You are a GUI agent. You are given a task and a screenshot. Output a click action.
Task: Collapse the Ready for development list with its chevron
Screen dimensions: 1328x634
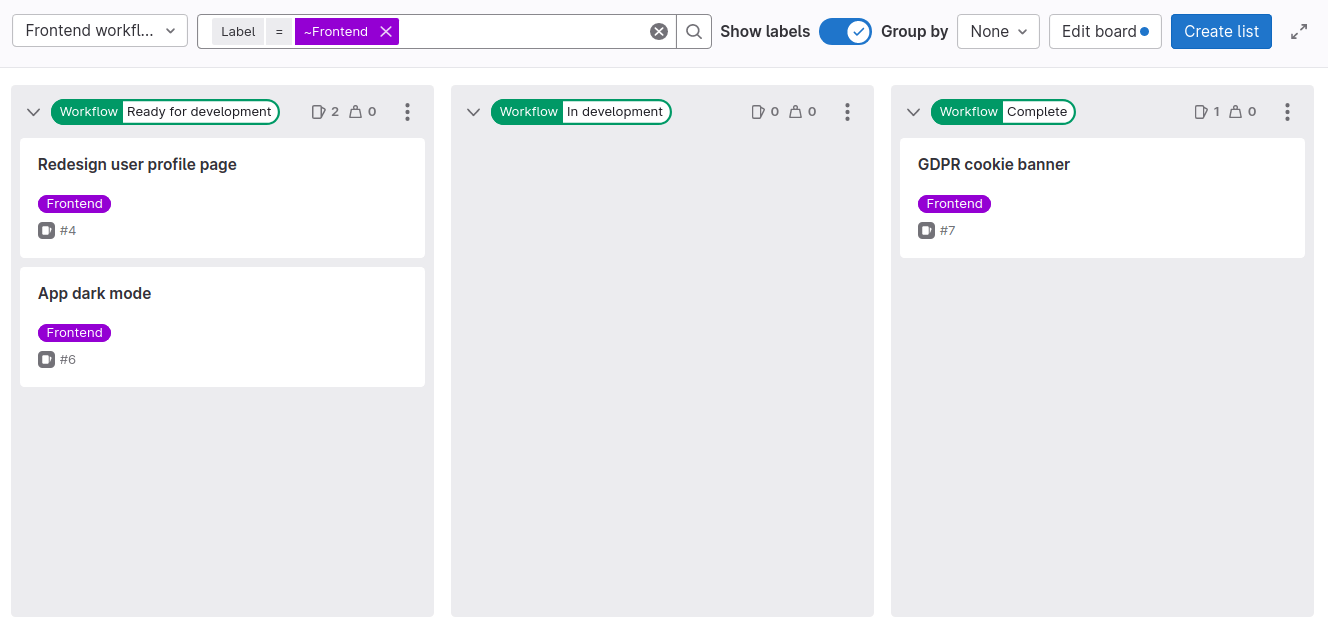tap(33, 111)
